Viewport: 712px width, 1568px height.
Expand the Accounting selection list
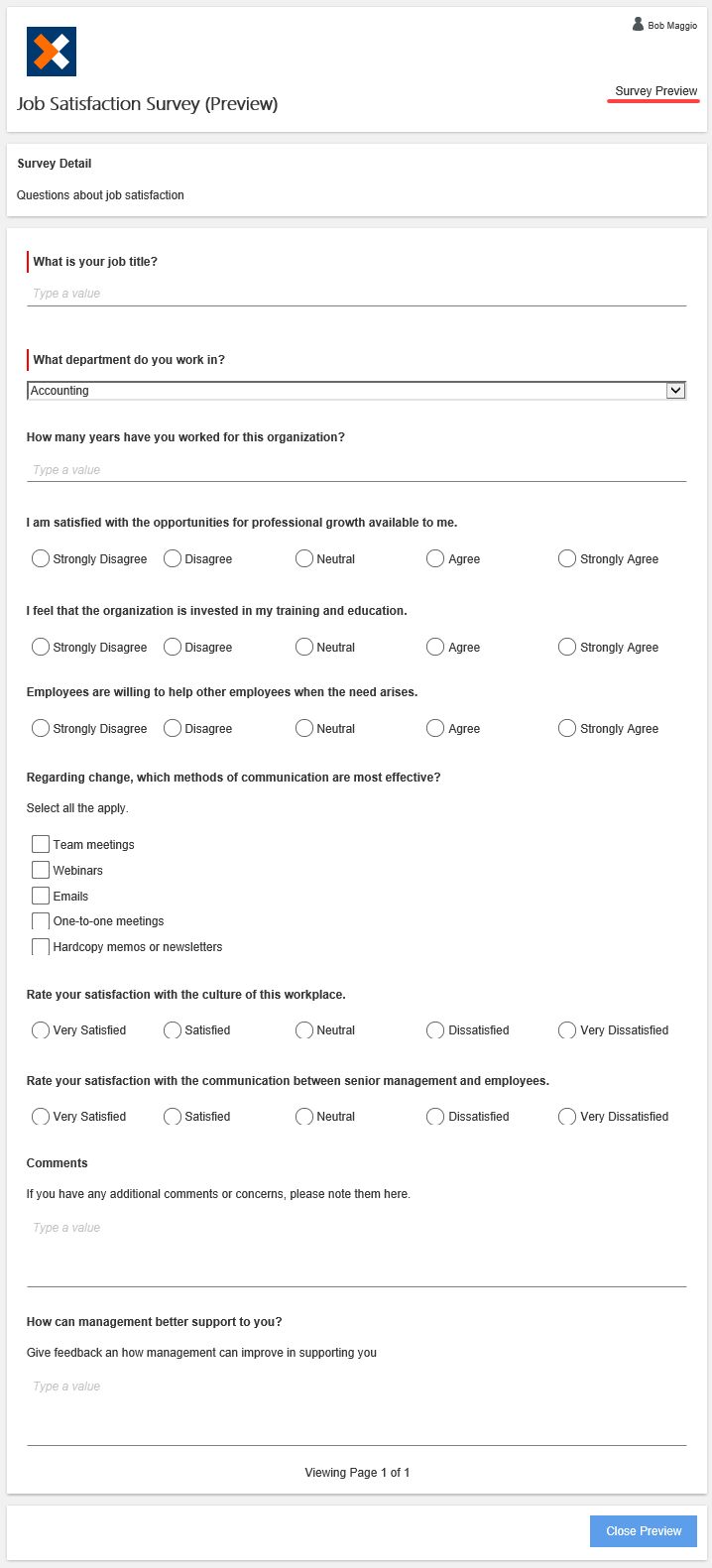pyautogui.click(x=675, y=390)
